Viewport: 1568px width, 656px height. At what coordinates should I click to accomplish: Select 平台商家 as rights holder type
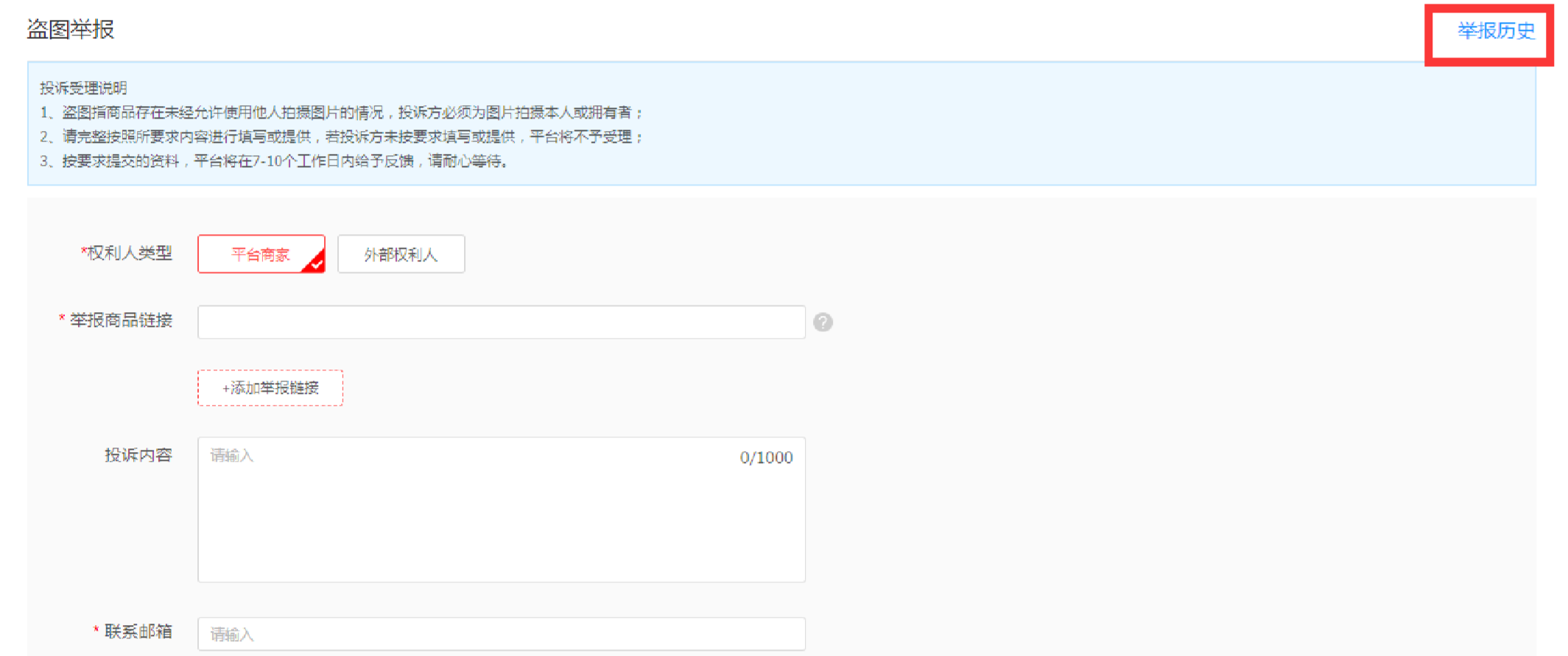coord(261,254)
